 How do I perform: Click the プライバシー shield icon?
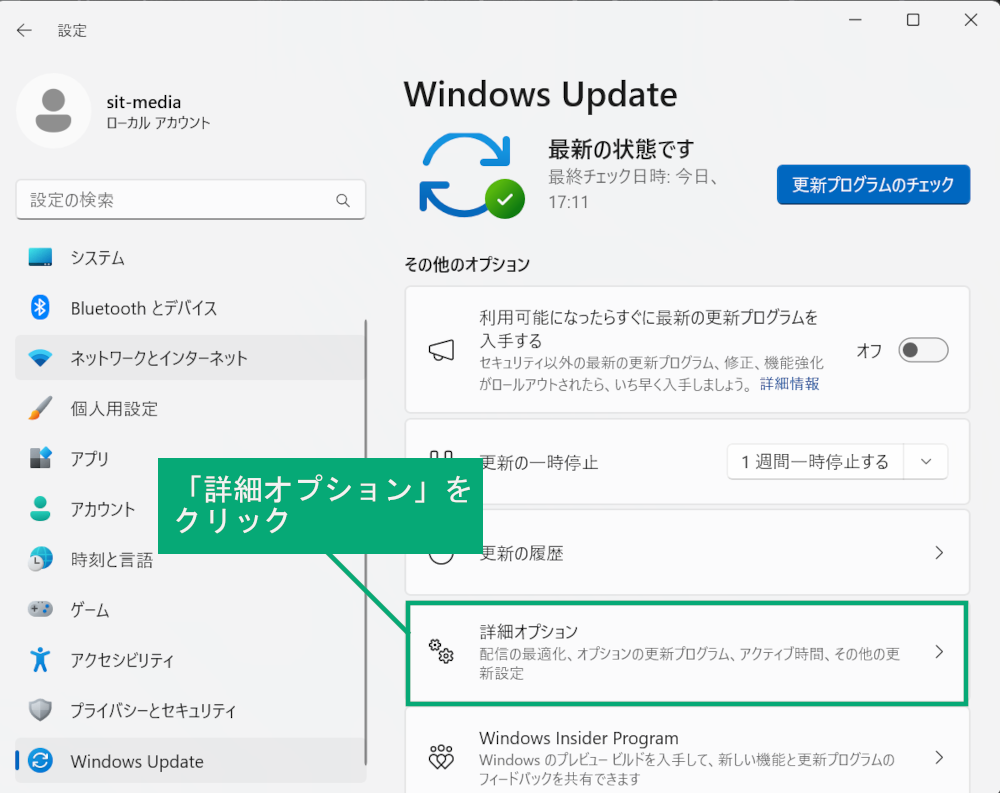40,709
